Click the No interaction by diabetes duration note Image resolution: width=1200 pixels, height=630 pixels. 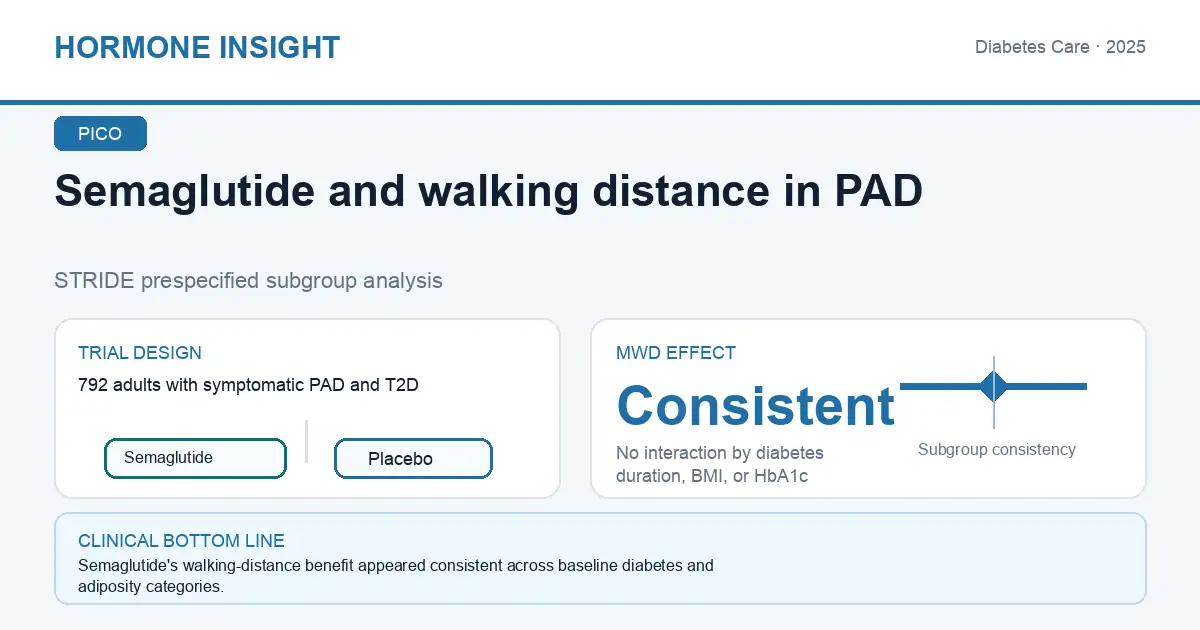coord(719,465)
